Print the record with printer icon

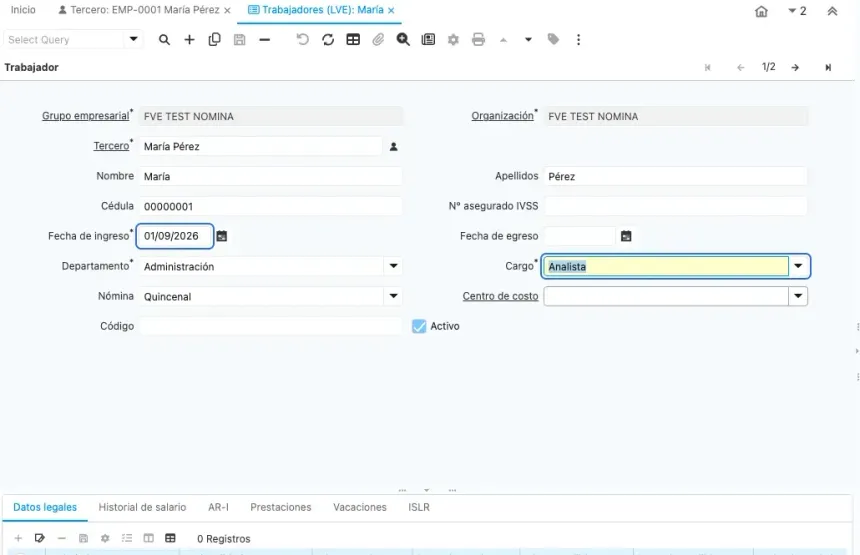tap(478, 39)
